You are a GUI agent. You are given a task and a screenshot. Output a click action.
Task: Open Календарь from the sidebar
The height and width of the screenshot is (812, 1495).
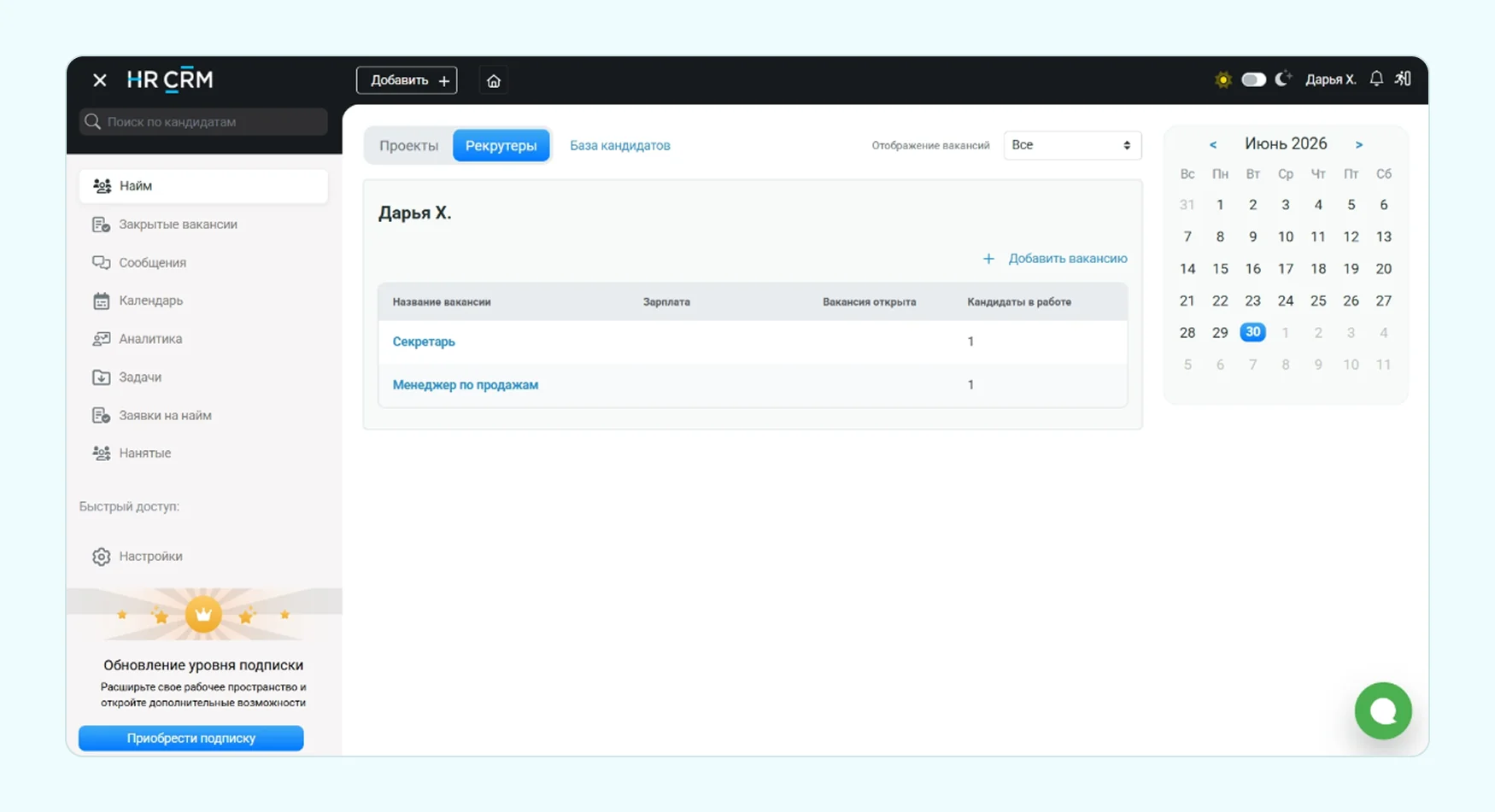150,301
